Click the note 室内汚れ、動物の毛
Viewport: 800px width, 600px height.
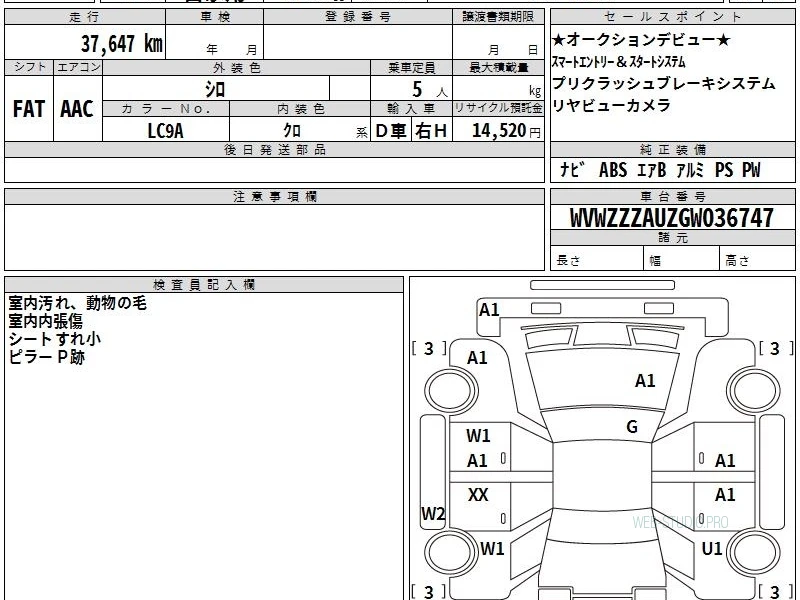(78, 303)
